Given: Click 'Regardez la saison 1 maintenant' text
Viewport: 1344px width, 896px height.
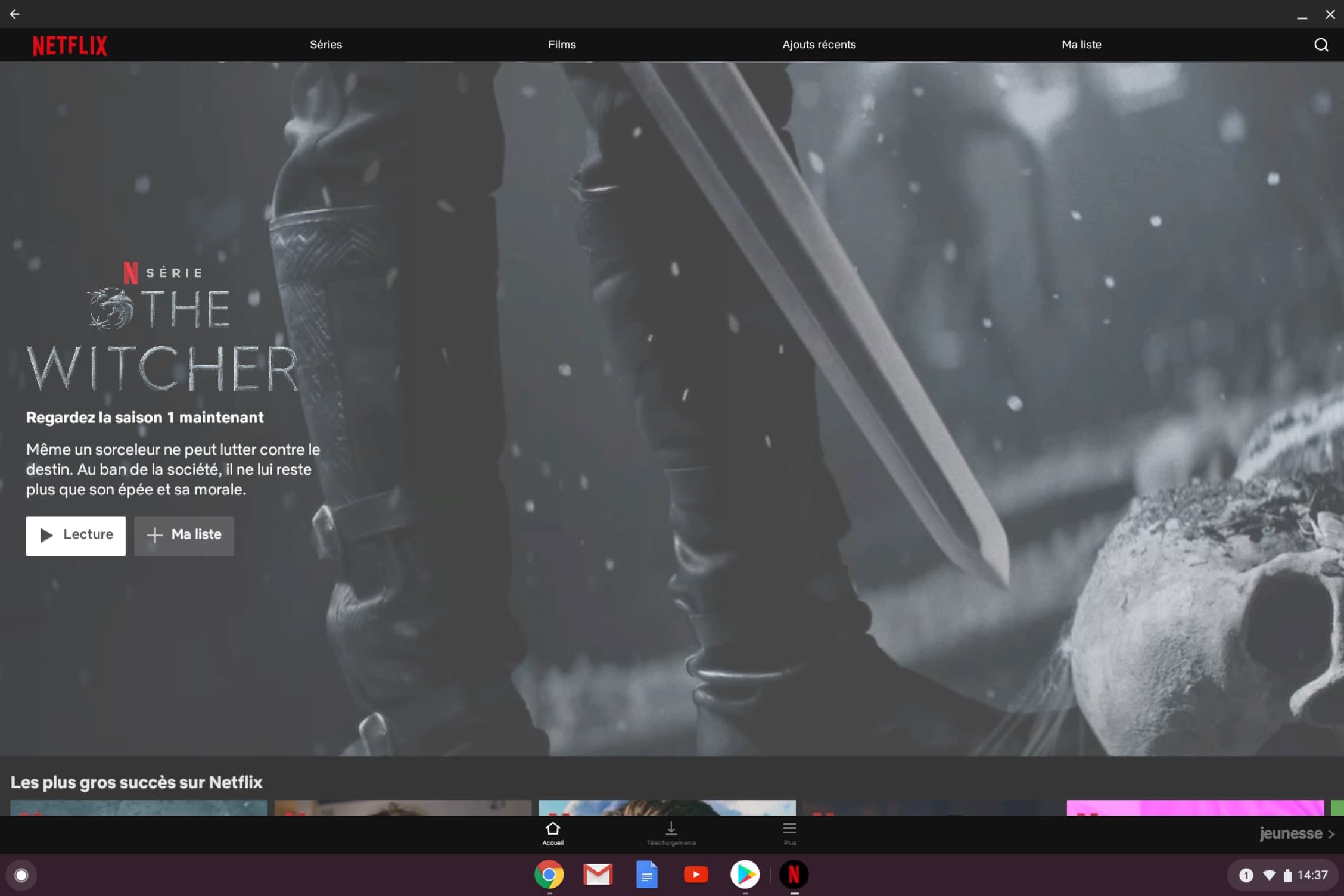Looking at the screenshot, I should (x=145, y=418).
